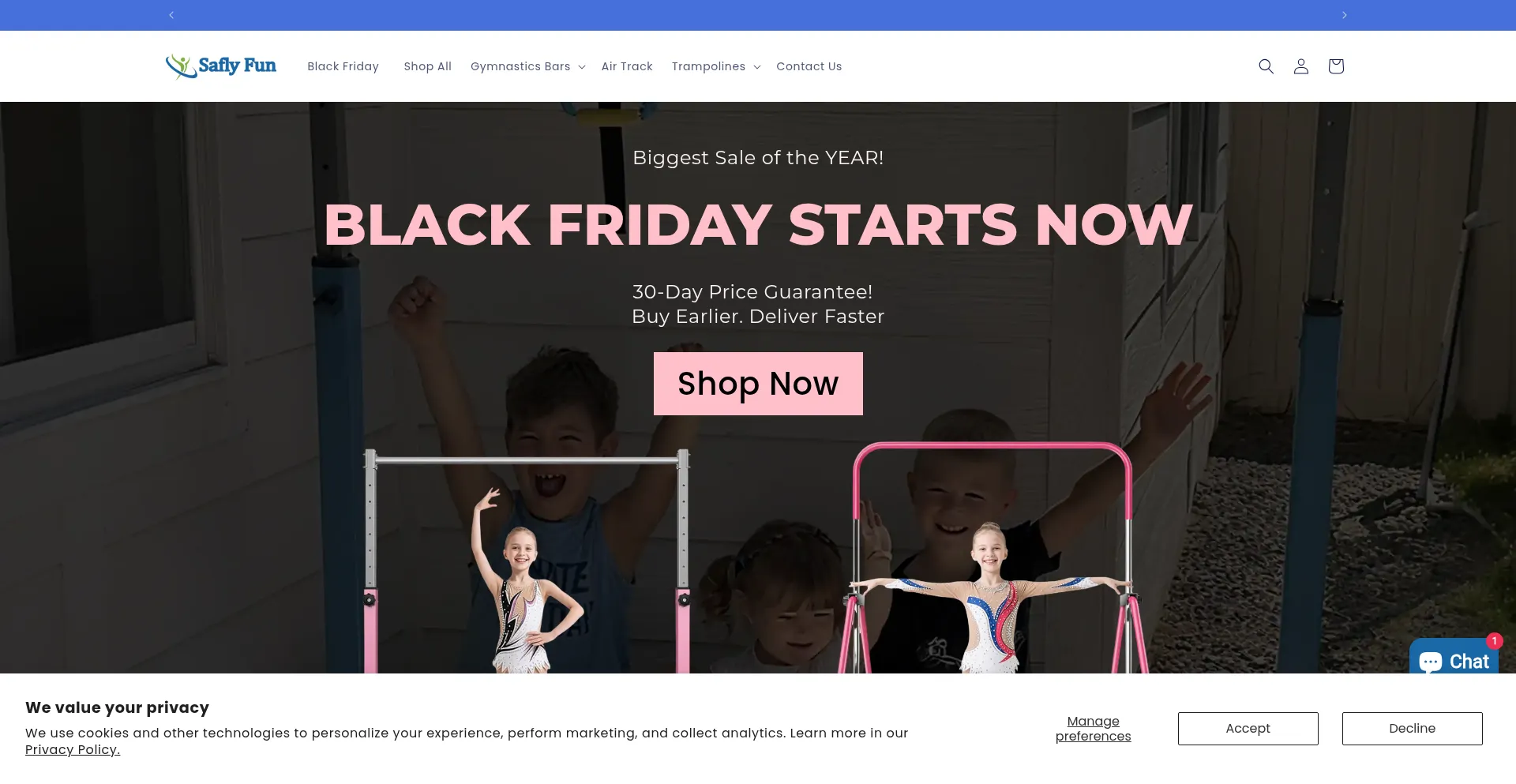
Task: Accept the cookie privacy banner
Action: (1248, 729)
